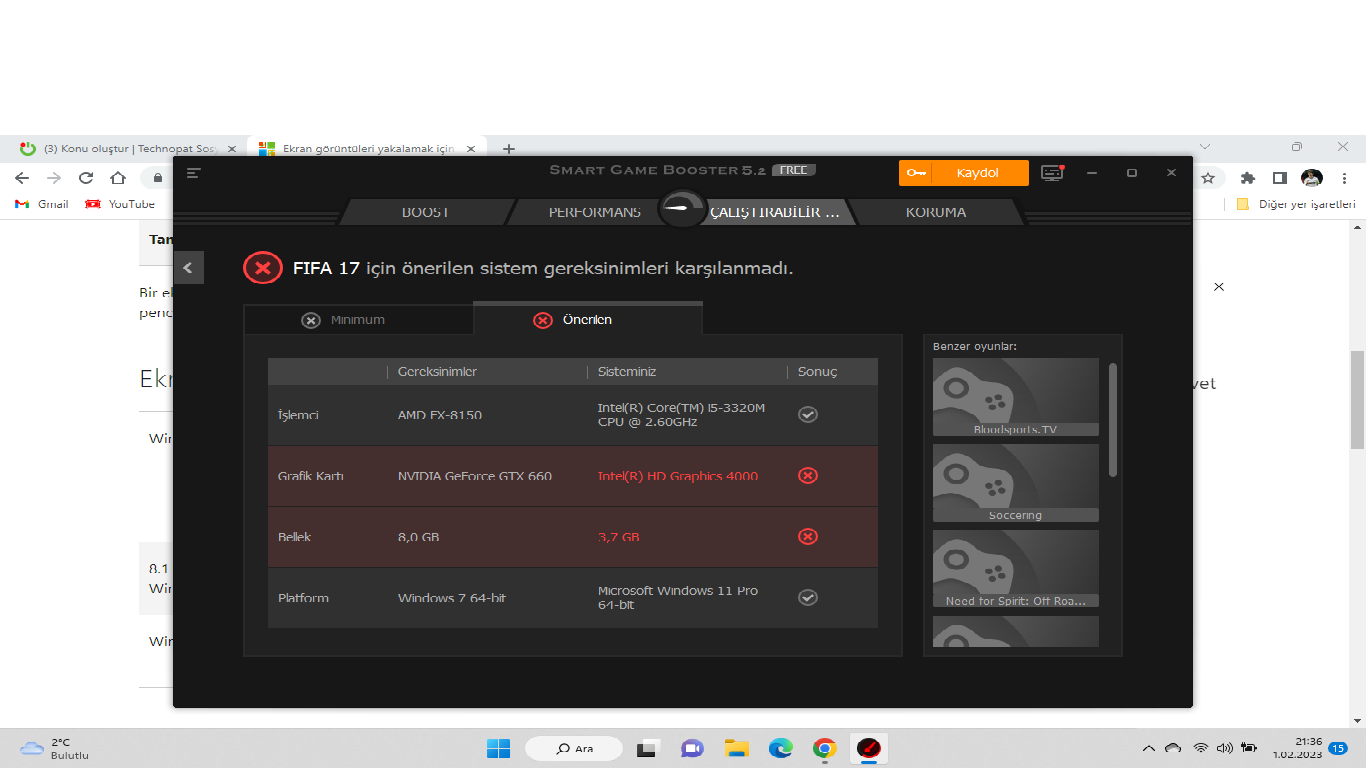Click the NVIDIA GeForce GTX 660 text
The image size is (1366, 768).
click(x=475, y=476)
